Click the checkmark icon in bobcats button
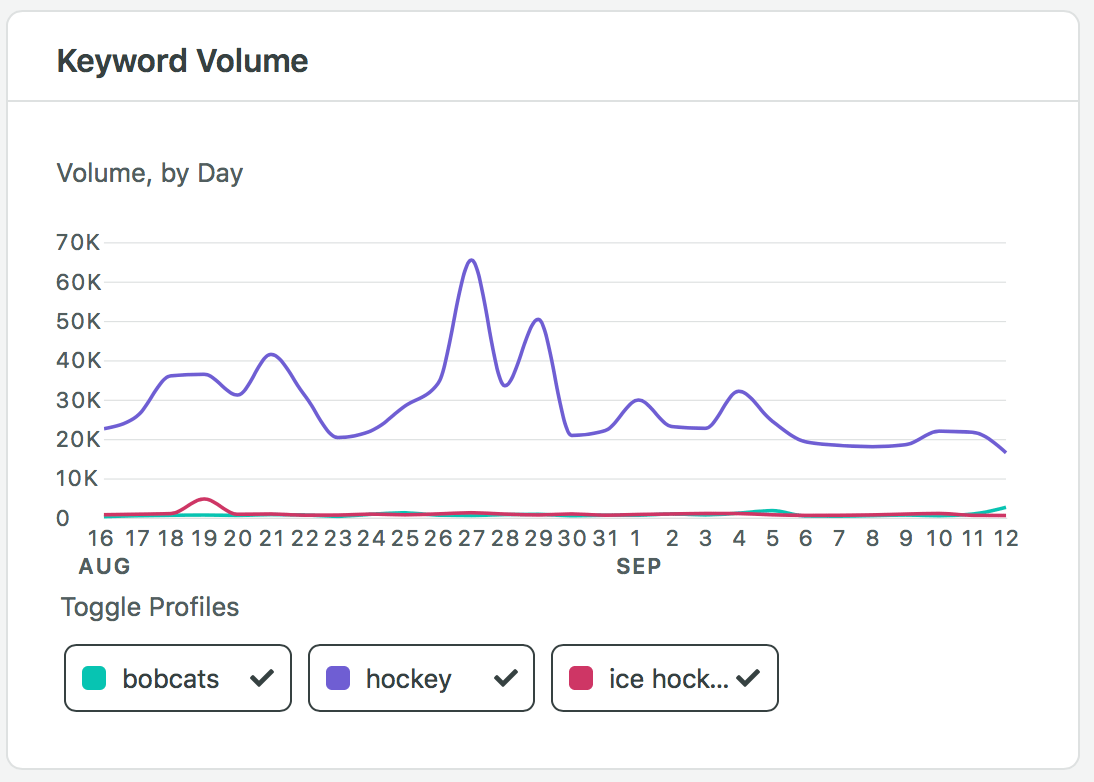 (x=261, y=679)
